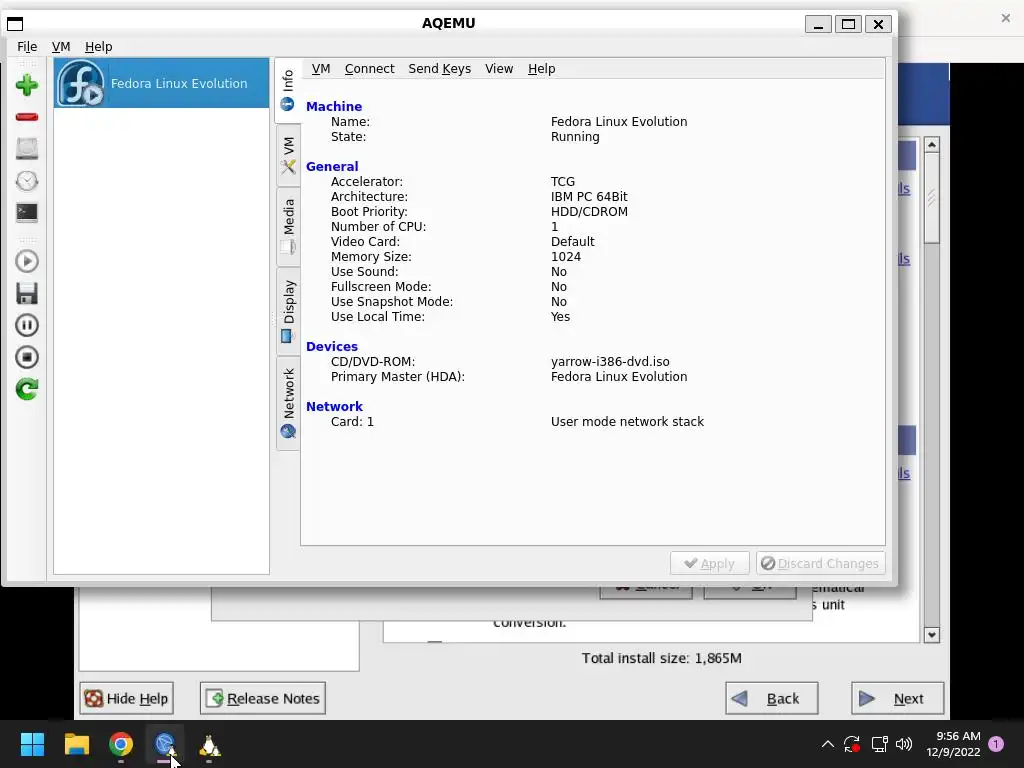Click the network tray icon
1024x768 pixels.
pyautogui.click(x=879, y=744)
